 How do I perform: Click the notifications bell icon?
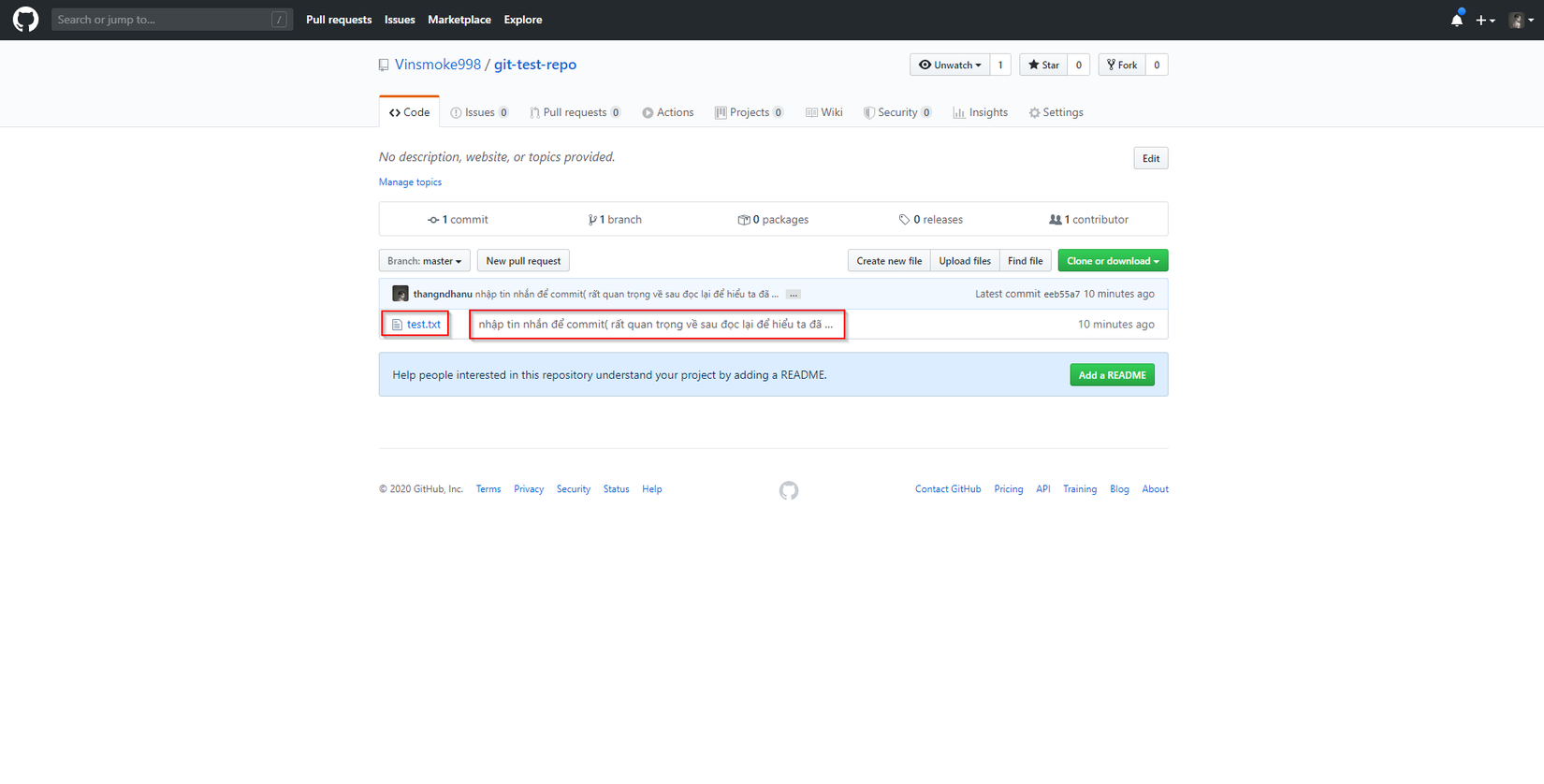click(1457, 20)
